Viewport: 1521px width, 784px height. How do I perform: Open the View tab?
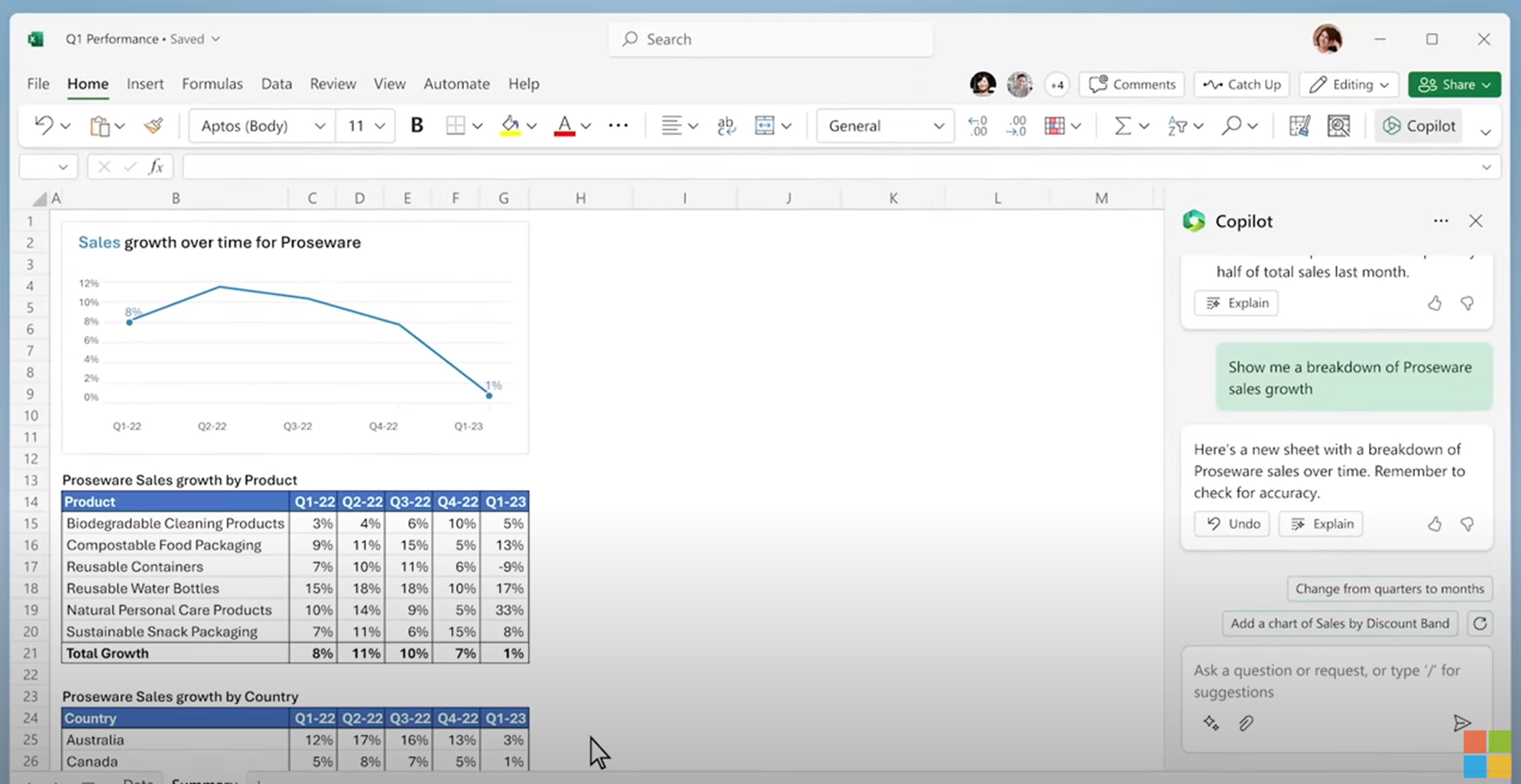pos(390,84)
